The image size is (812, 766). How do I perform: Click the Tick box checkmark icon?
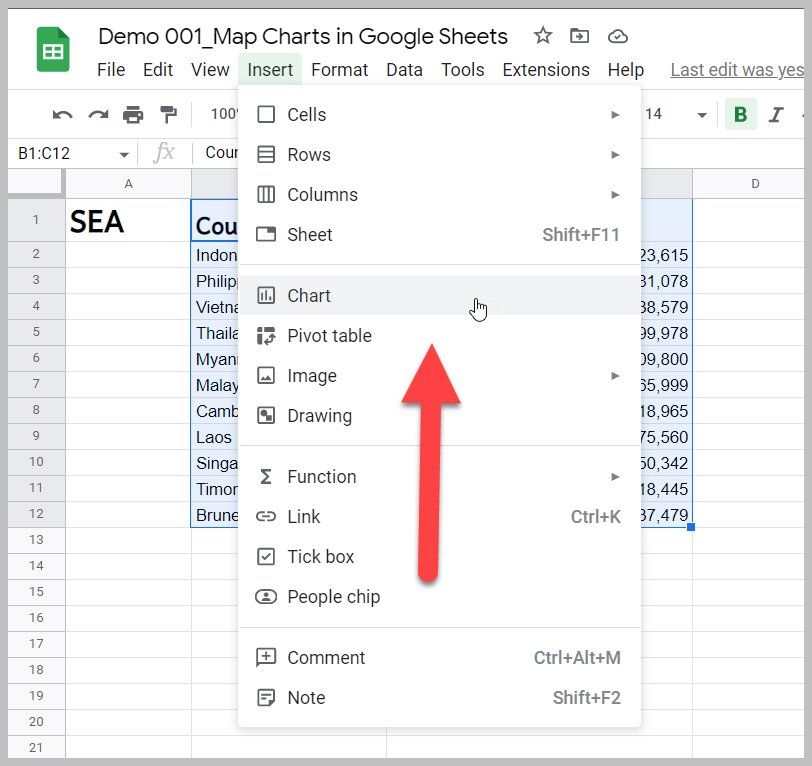click(266, 557)
